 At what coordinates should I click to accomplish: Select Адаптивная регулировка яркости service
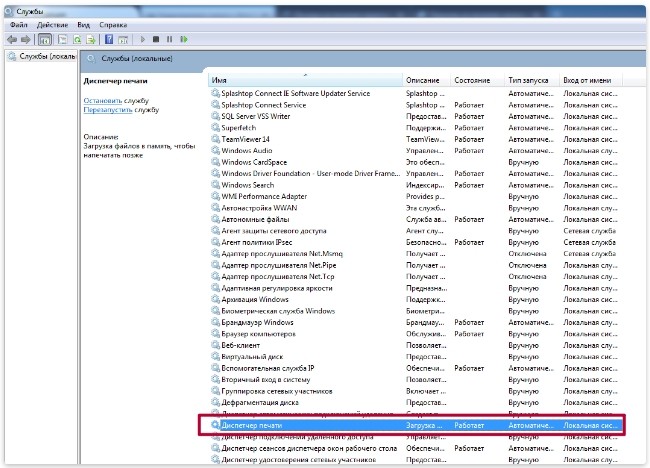[x=416, y=288]
